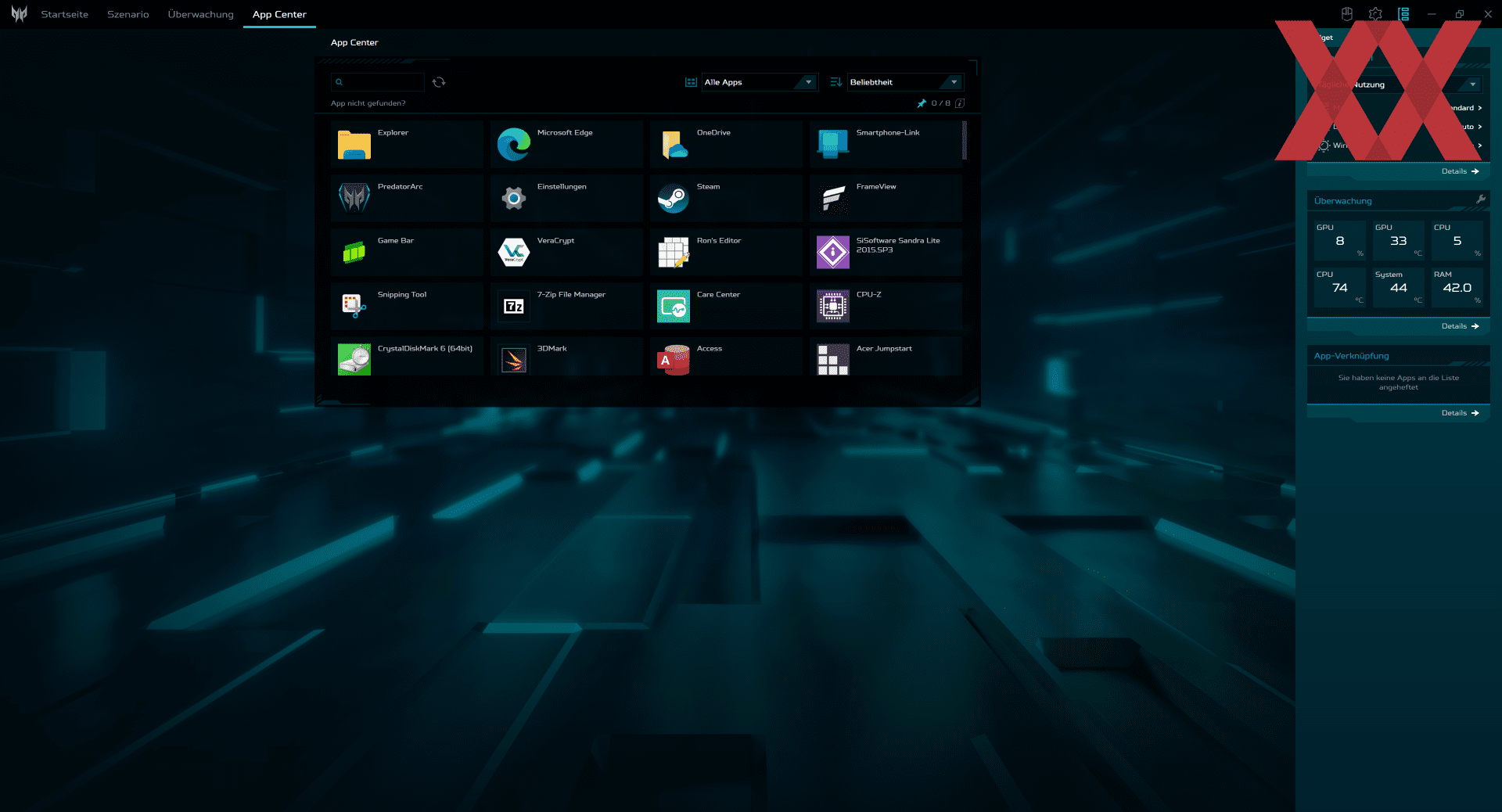Image resolution: width=1502 pixels, height=812 pixels.
Task: Select the CPU 5 % usage tile
Action: 1457,240
